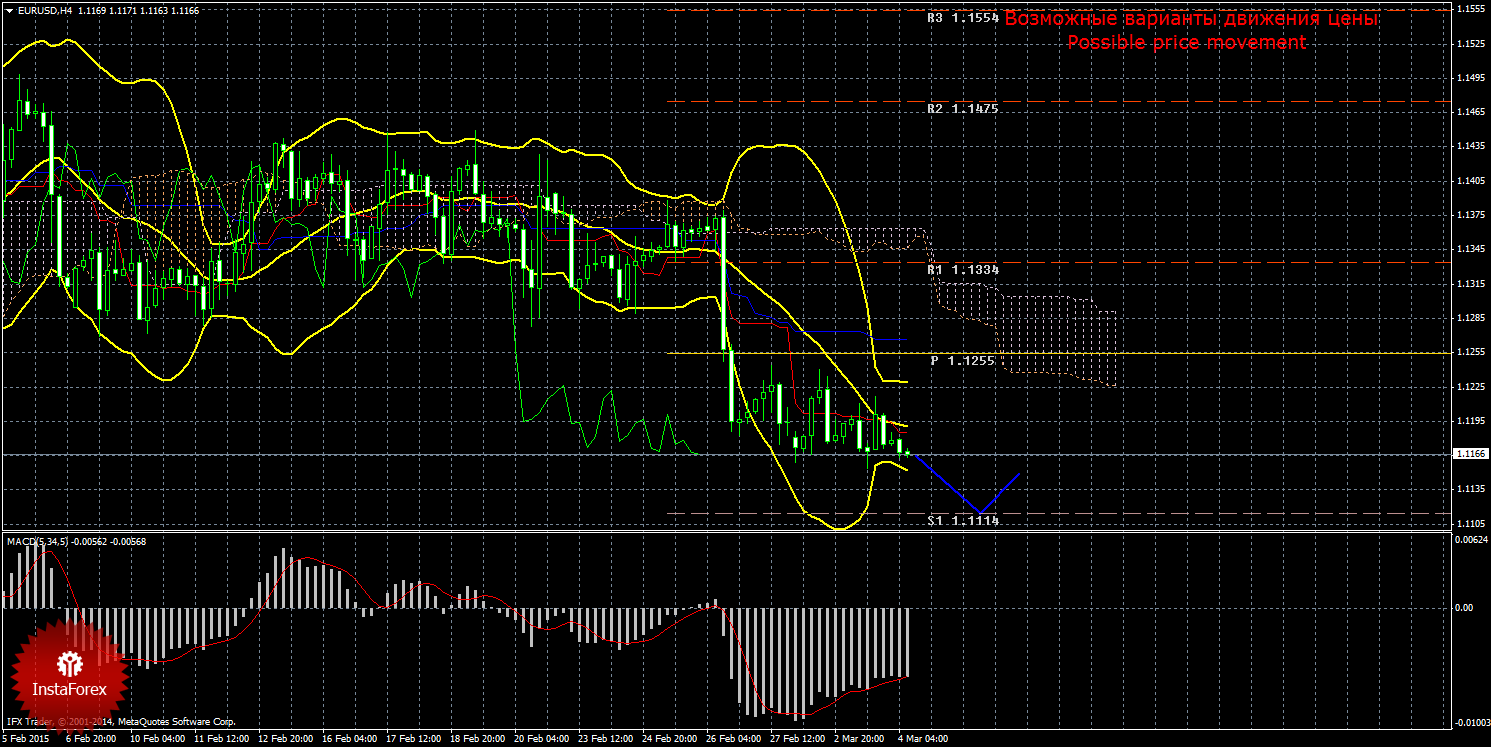Click the current price tag 1.1166

point(1469,454)
